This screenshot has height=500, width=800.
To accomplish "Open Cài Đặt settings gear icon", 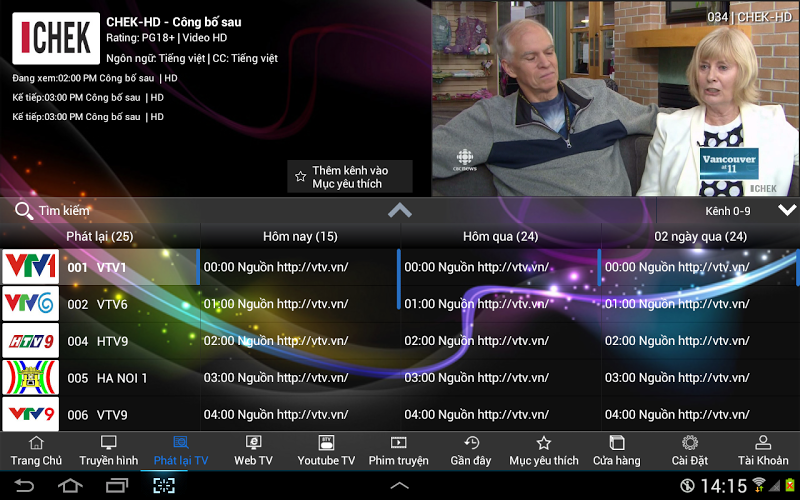I will (x=690, y=442).
